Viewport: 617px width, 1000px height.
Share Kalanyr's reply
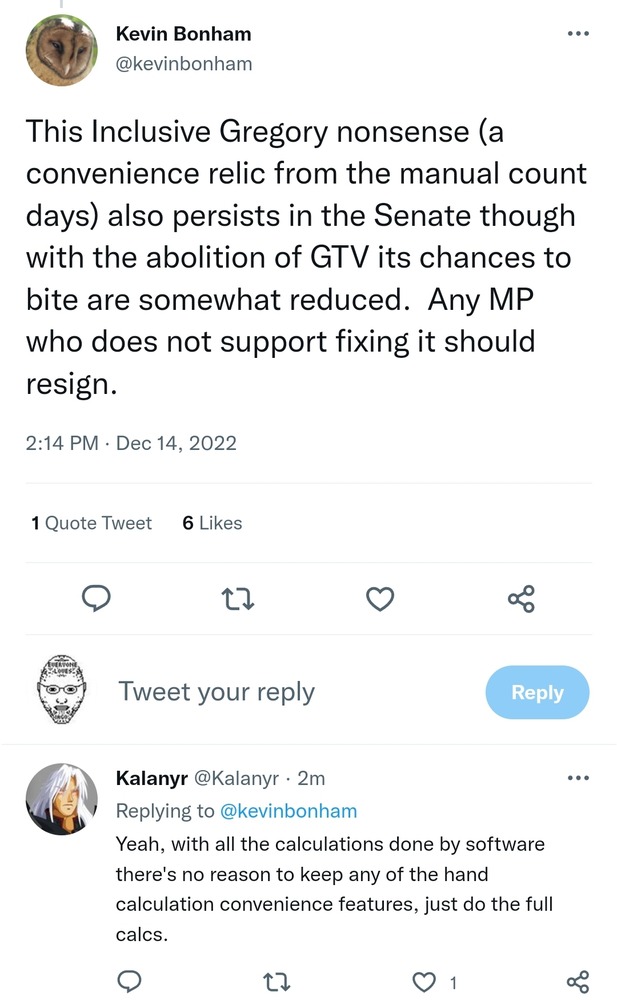pyautogui.click(x=577, y=981)
